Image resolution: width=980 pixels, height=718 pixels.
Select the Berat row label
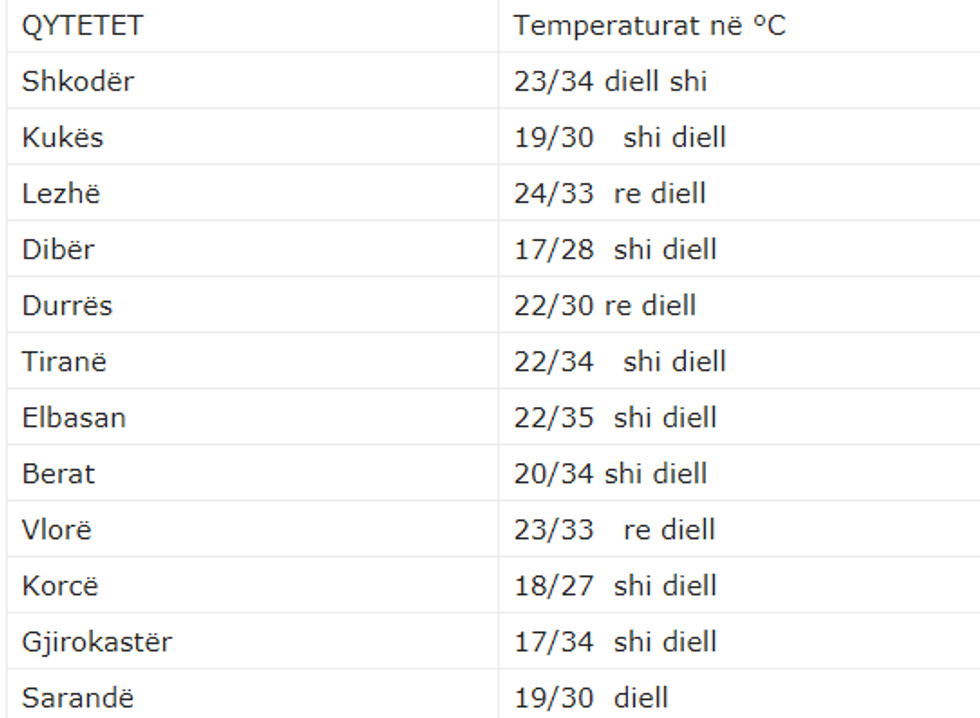[58, 473]
